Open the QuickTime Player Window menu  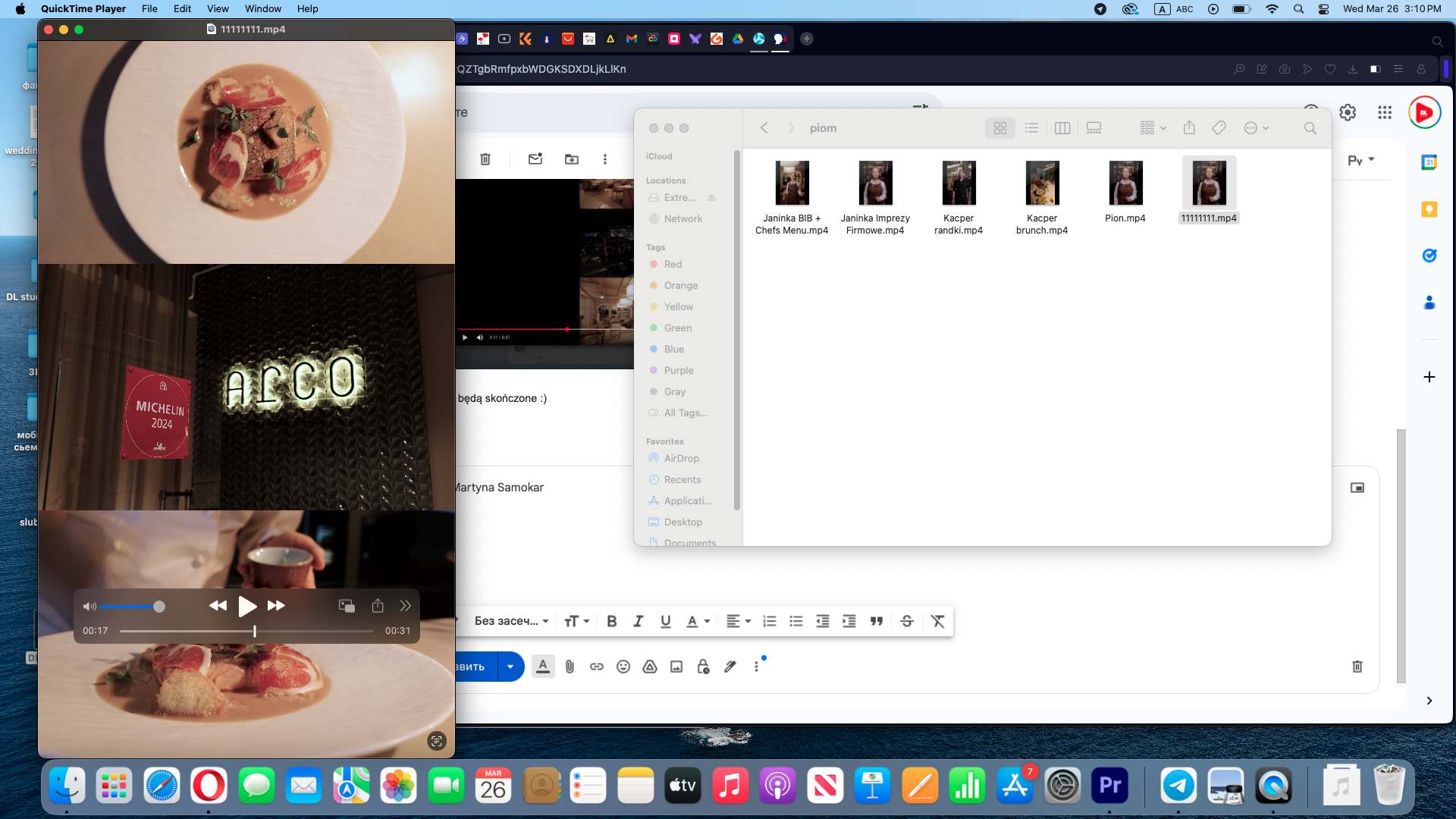pyautogui.click(x=263, y=8)
